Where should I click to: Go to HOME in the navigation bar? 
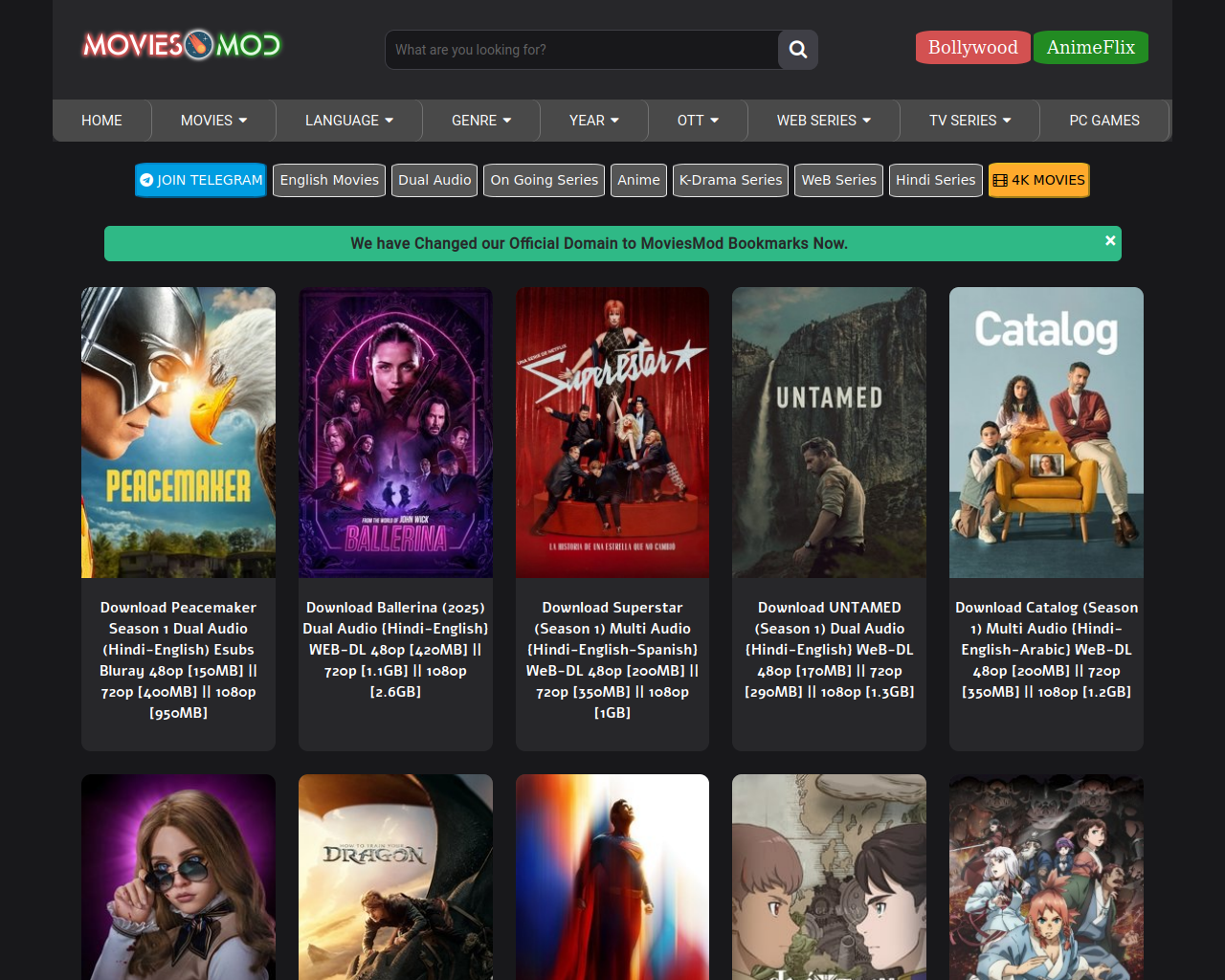tap(101, 121)
